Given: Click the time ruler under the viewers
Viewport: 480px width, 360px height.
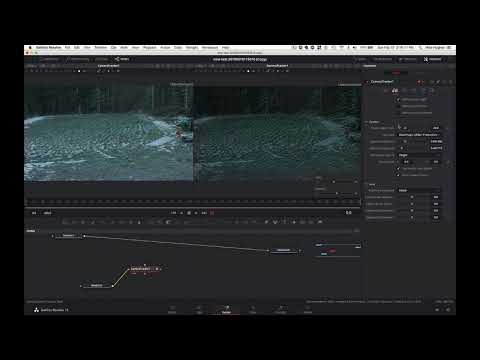Looking at the screenshot, I should click(x=192, y=202).
